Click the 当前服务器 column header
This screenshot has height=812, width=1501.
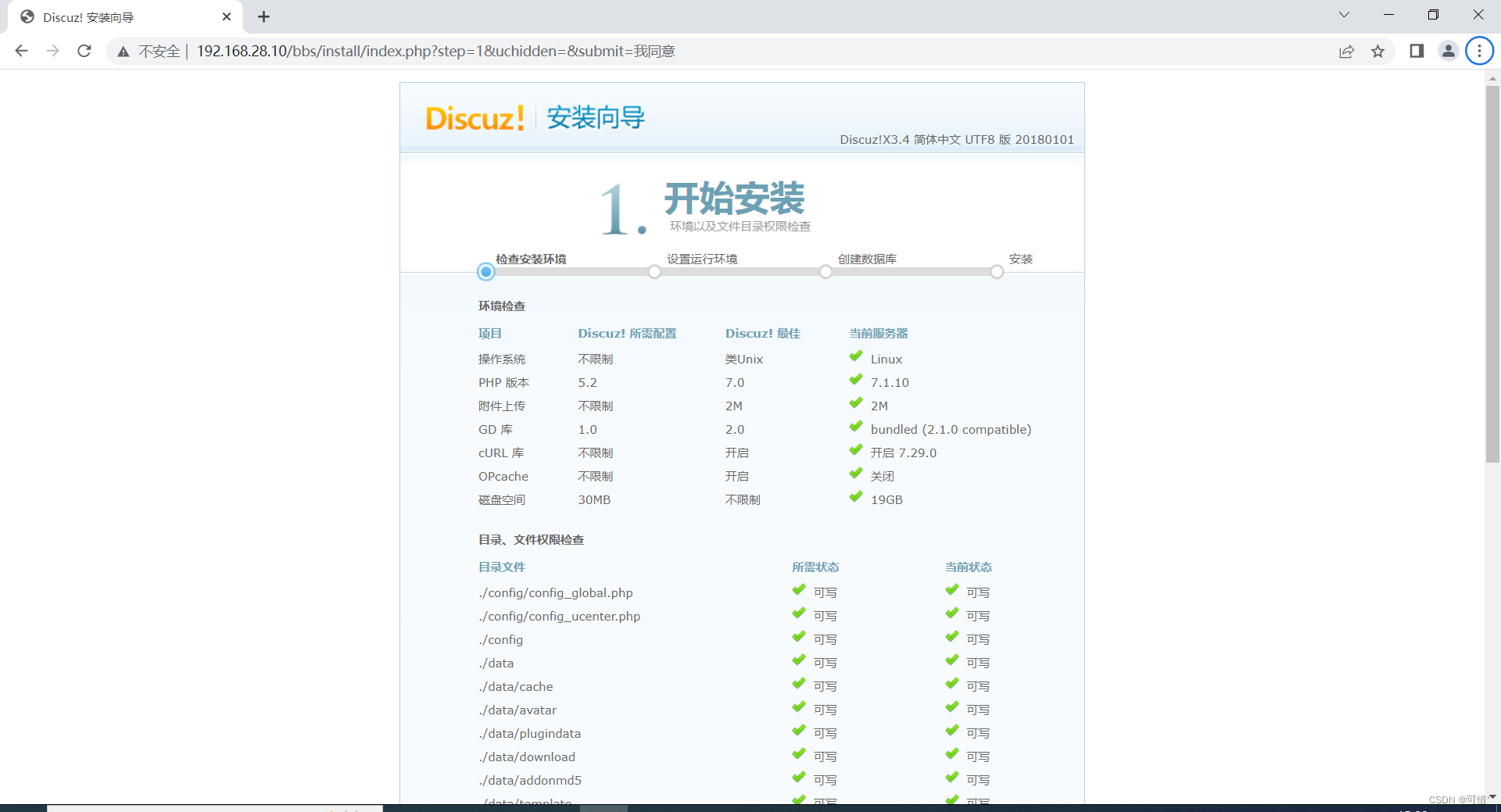(x=879, y=334)
